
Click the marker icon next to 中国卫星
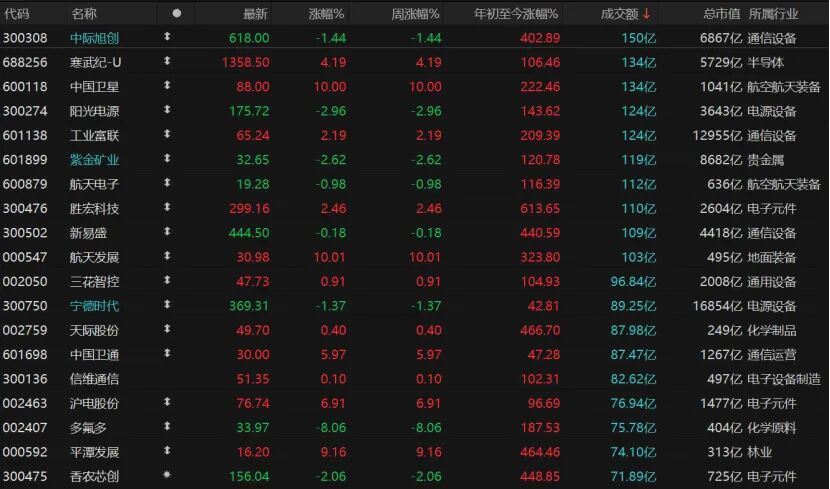coord(167,86)
